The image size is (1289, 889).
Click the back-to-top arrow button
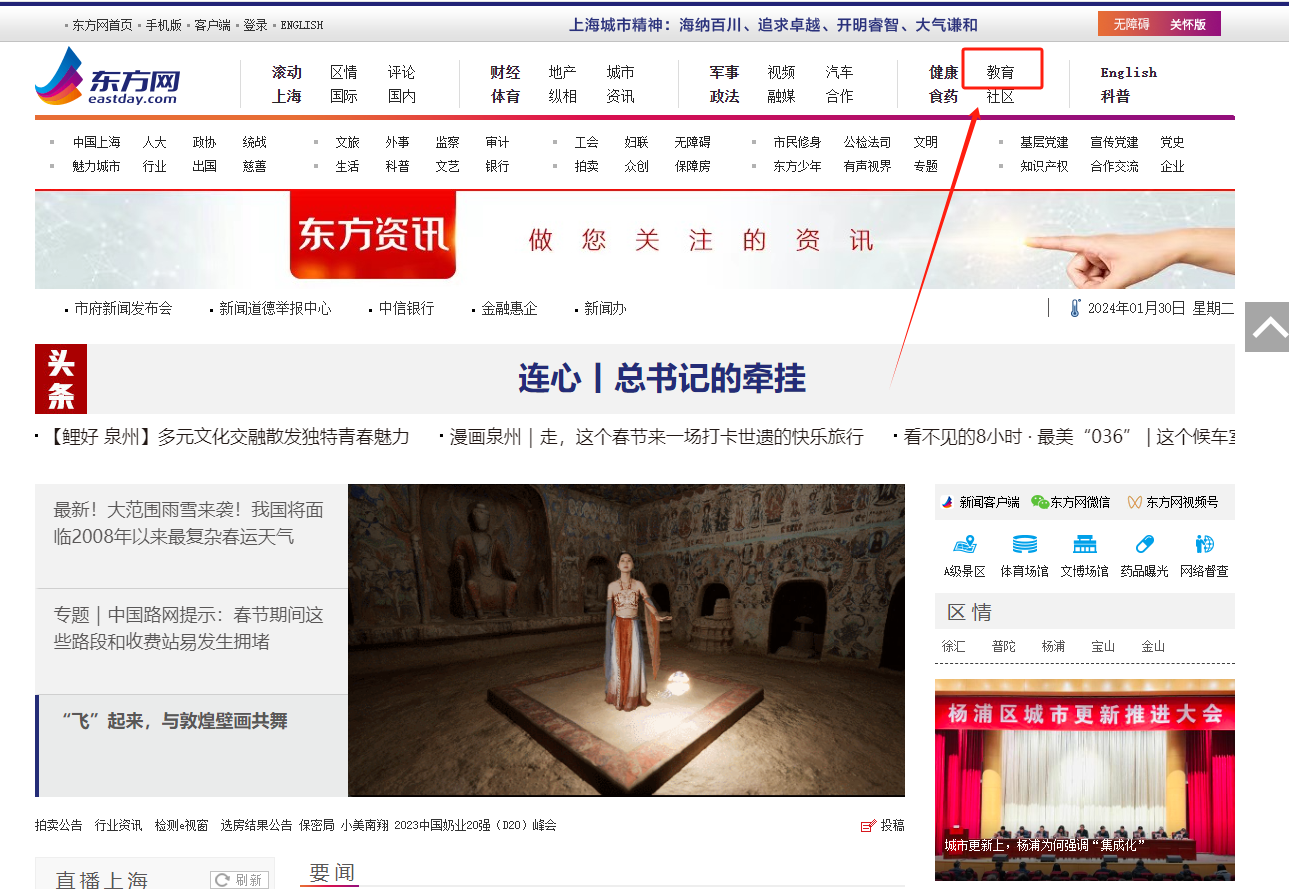1267,327
